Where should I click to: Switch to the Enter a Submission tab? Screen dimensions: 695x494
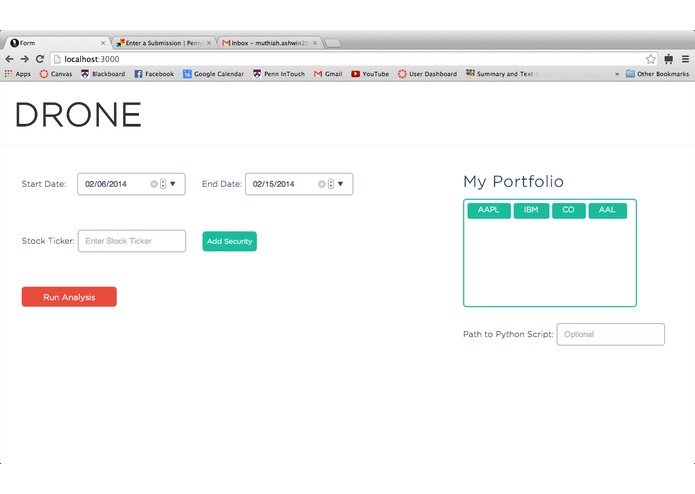(163, 43)
